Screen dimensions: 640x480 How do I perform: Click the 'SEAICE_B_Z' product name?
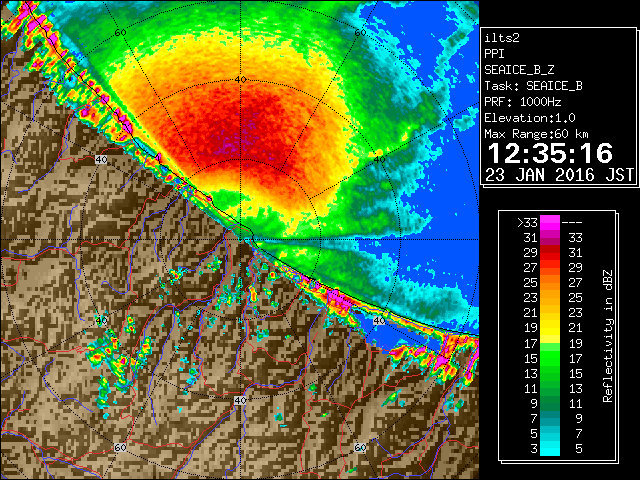[x=519, y=70]
